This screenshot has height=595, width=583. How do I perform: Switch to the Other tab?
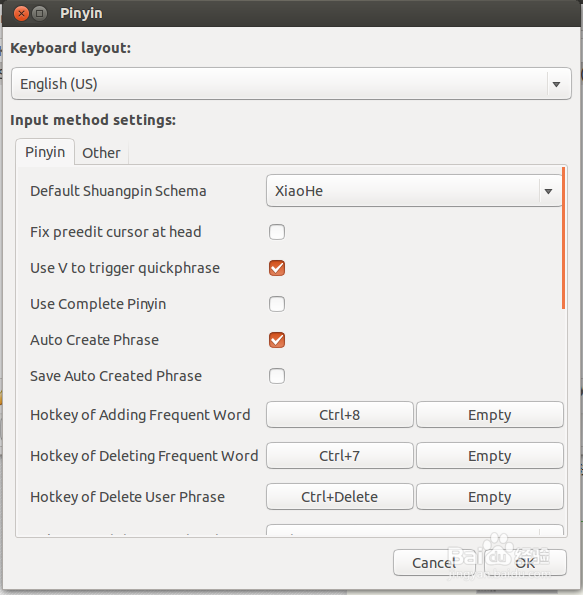[101, 153]
